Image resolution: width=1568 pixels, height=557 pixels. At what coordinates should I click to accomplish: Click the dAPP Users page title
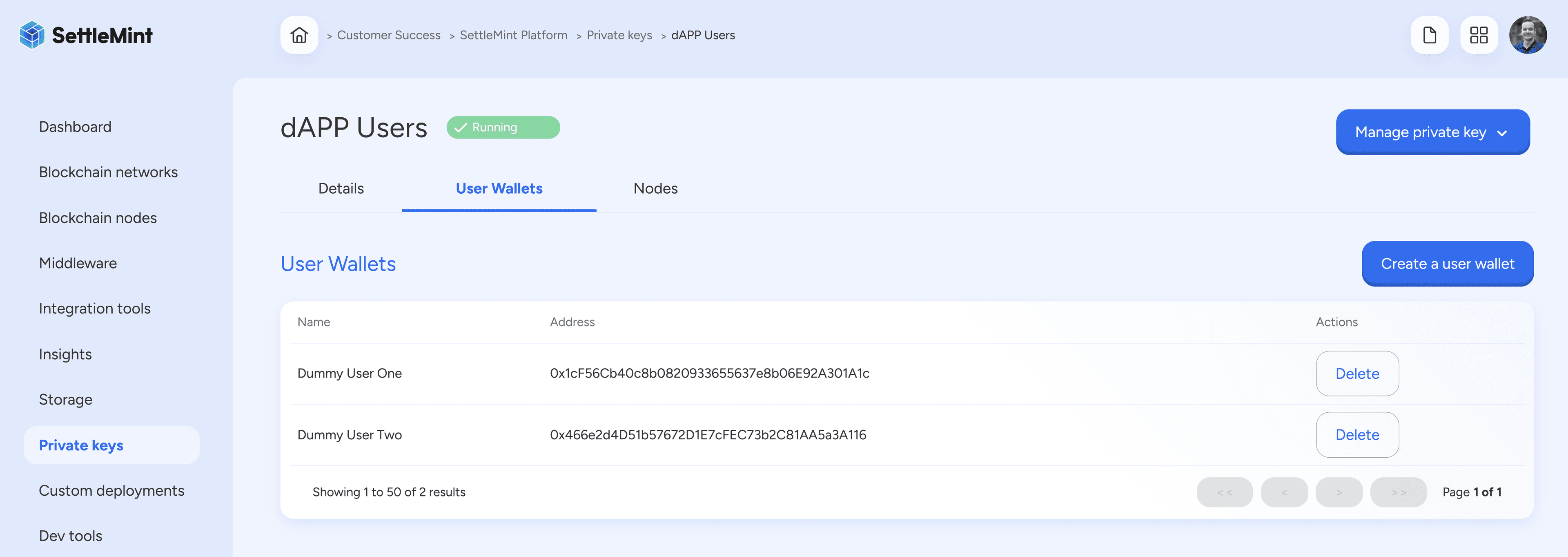[x=354, y=128]
